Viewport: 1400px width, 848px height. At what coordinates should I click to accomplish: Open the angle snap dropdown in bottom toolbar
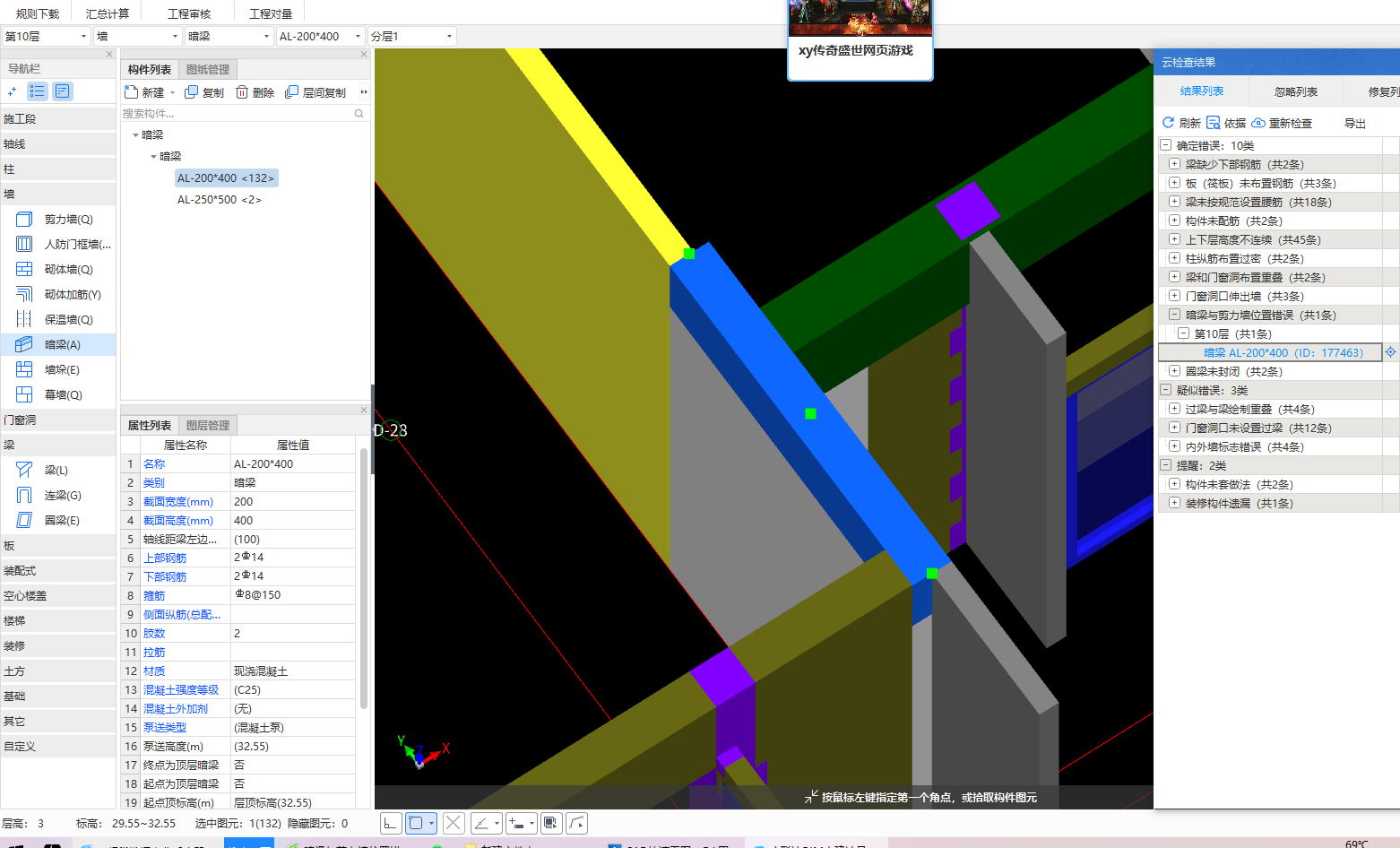(497, 823)
